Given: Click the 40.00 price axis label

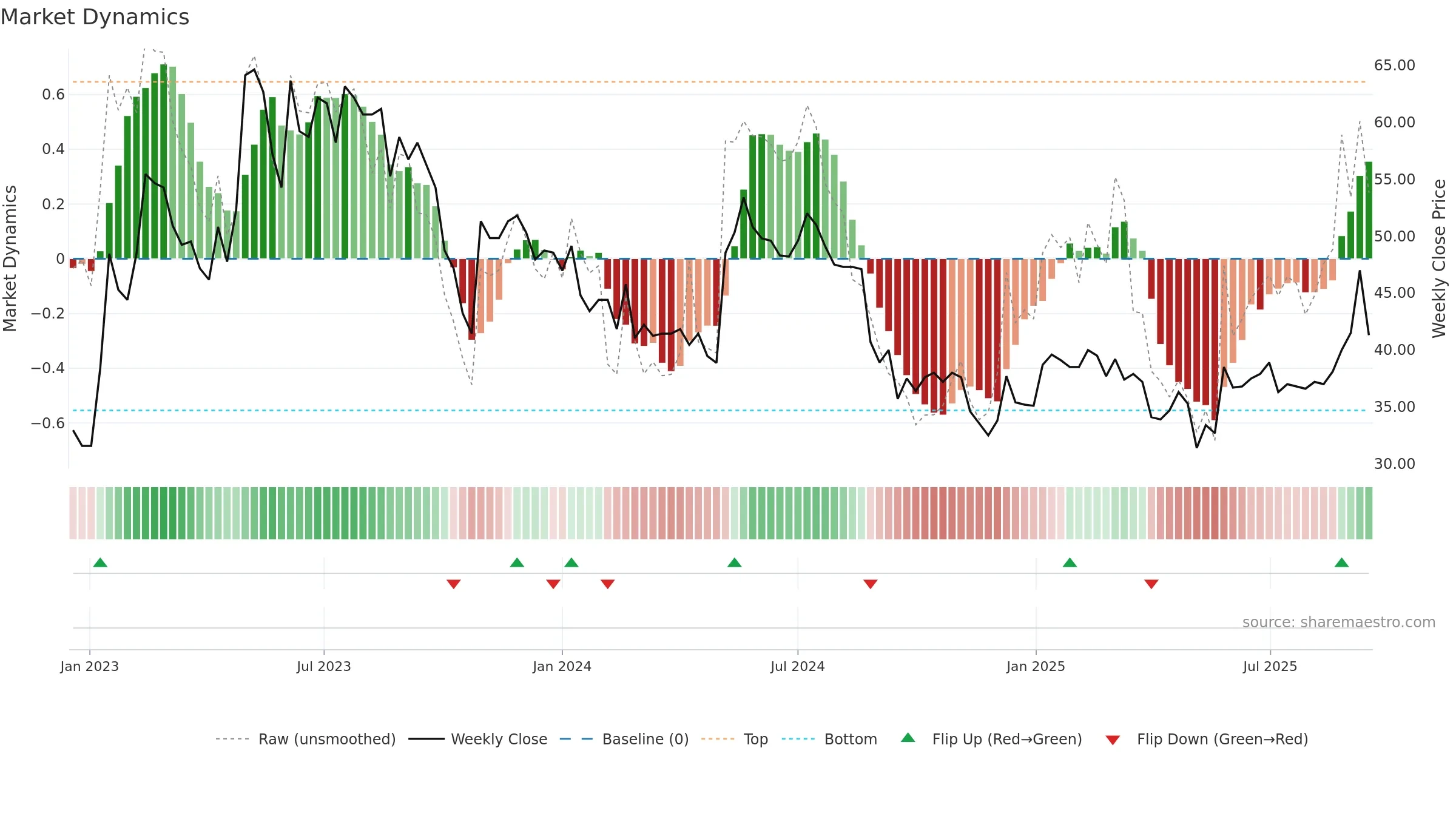Looking at the screenshot, I should [x=1395, y=350].
